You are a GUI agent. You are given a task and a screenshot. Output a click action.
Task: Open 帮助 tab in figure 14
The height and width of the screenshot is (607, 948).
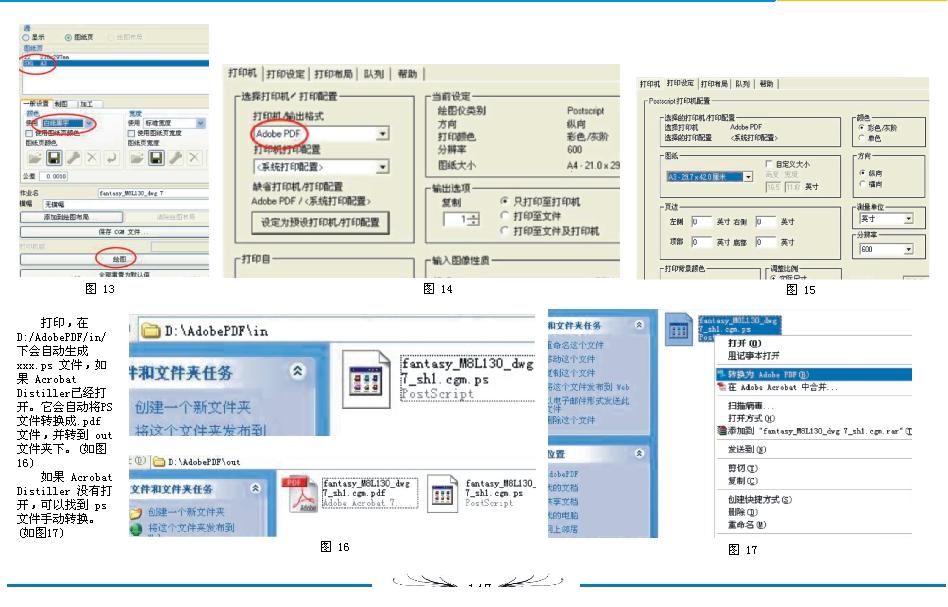(x=407, y=74)
